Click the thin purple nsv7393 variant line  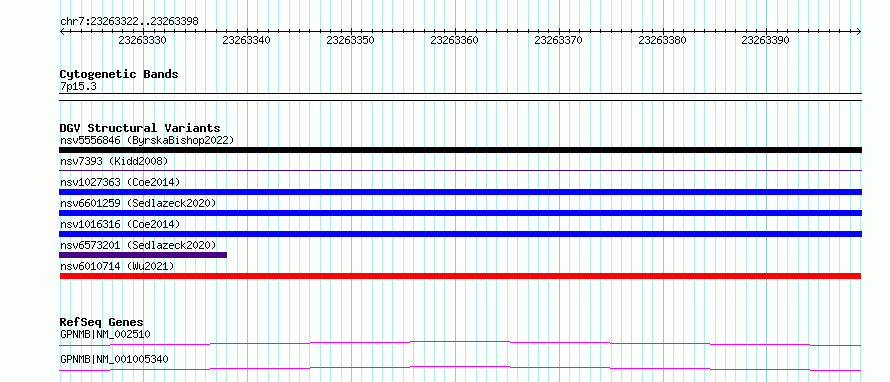click(460, 170)
